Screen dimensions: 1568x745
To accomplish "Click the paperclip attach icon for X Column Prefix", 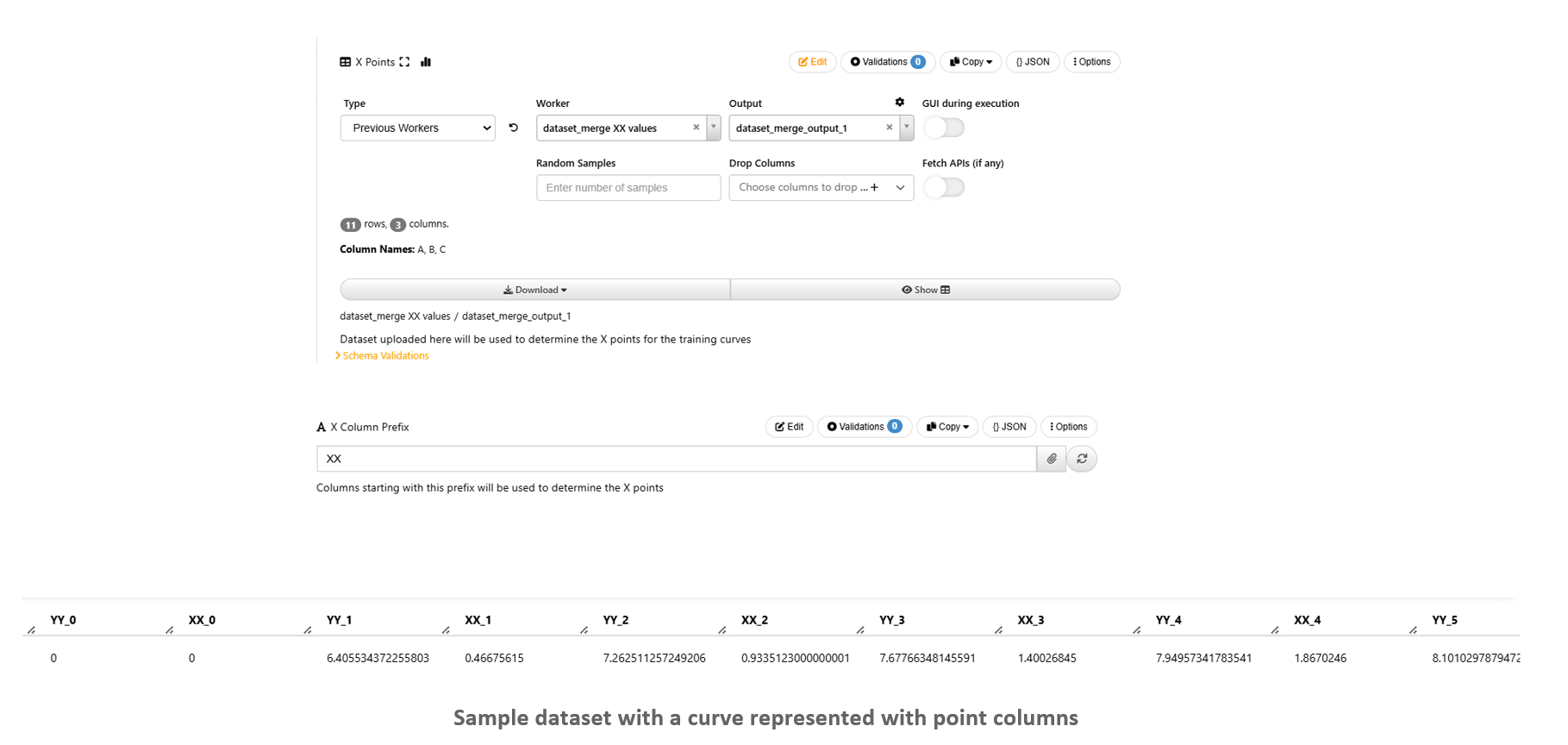I will [x=1052, y=459].
